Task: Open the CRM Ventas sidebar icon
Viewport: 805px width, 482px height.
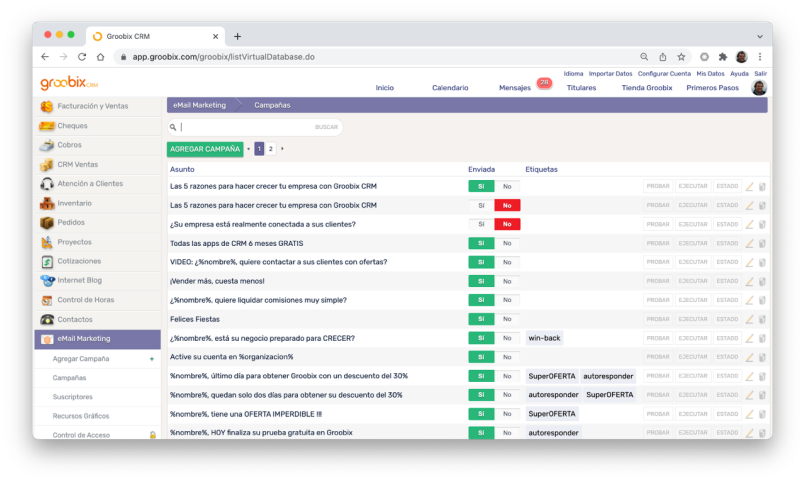Action: coord(47,165)
